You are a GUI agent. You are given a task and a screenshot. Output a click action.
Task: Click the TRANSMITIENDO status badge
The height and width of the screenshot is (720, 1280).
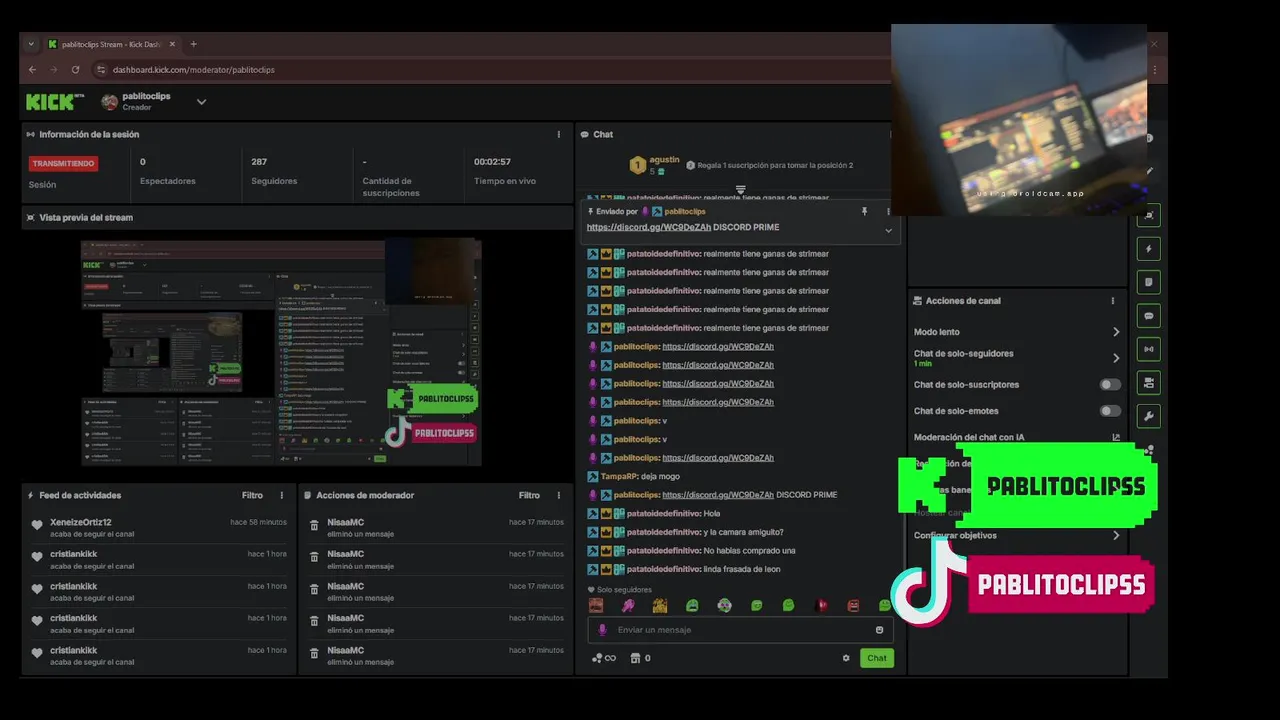(63, 163)
